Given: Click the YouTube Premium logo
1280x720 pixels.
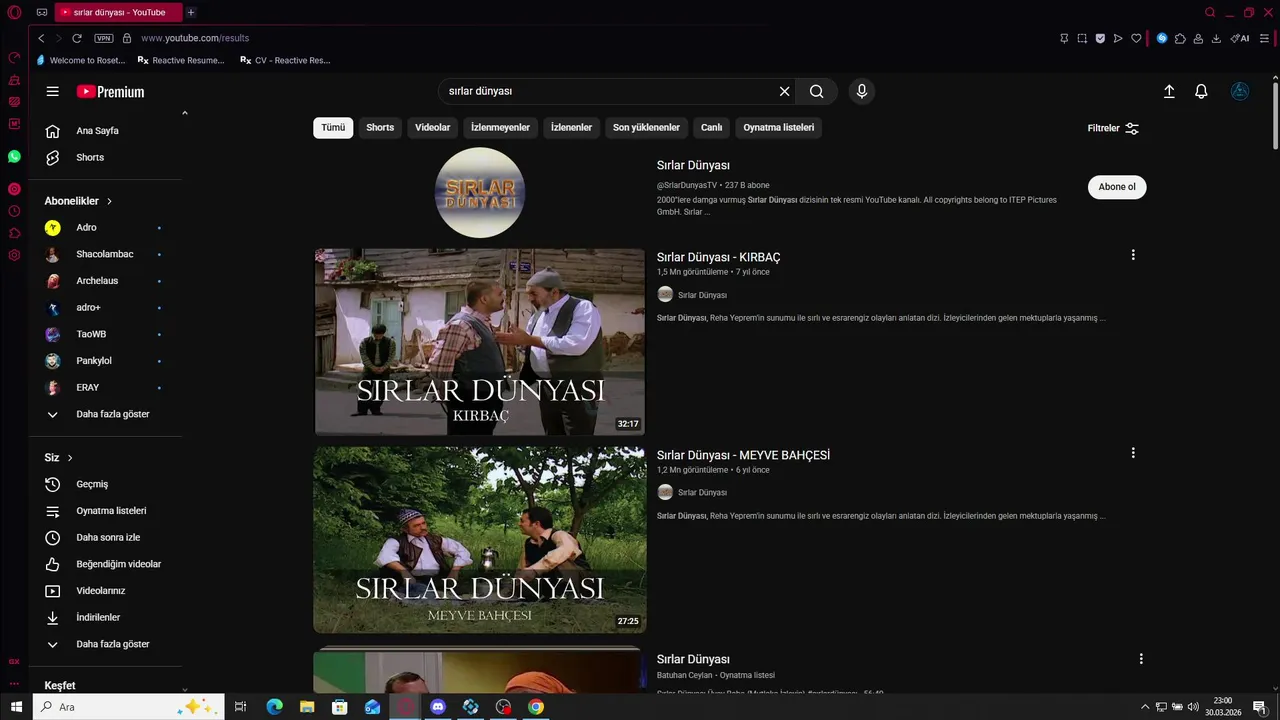Looking at the screenshot, I should coord(110,92).
